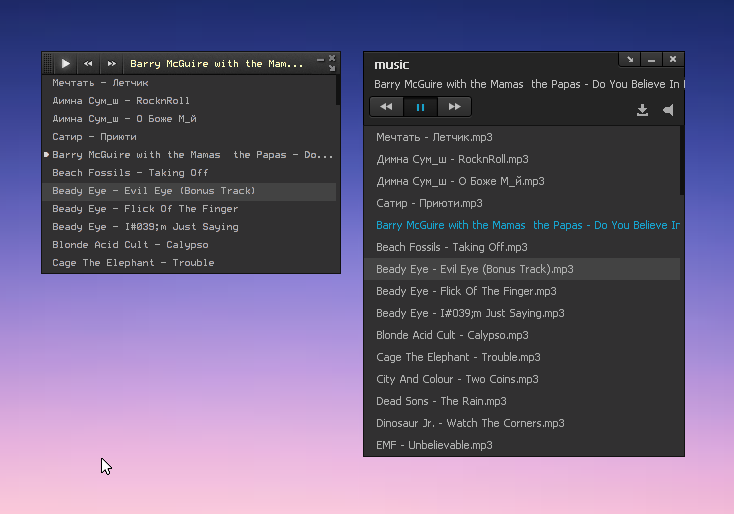Click the speaker volume icon in music window
The height and width of the screenshot is (514, 734).
pos(668,110)
